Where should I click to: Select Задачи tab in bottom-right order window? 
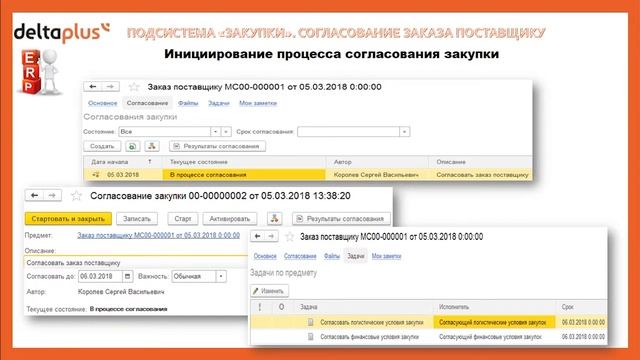pyautogui.click(x=356, y=256)
